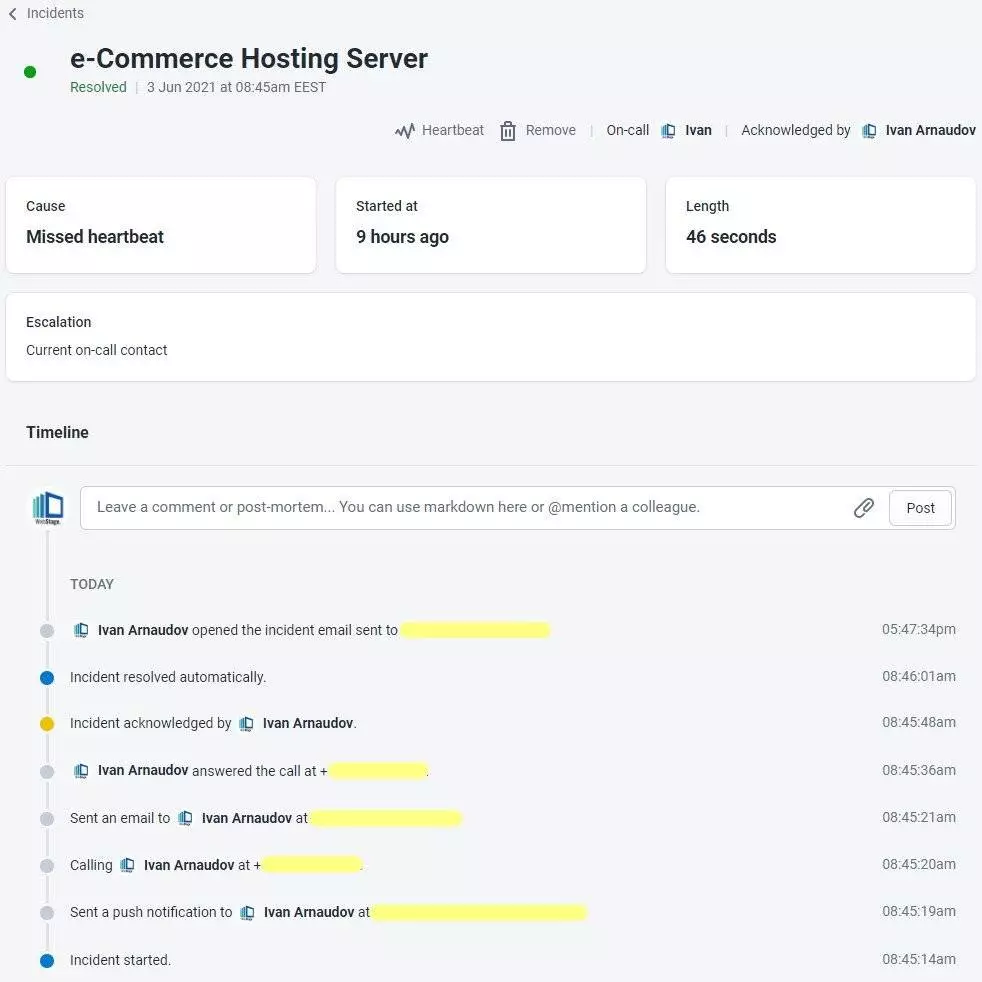This screenshot has width=982, height=982.
Task: Open Ivan Arnaudov in the Acknowledged by header
Action: (x=930, y=131)
